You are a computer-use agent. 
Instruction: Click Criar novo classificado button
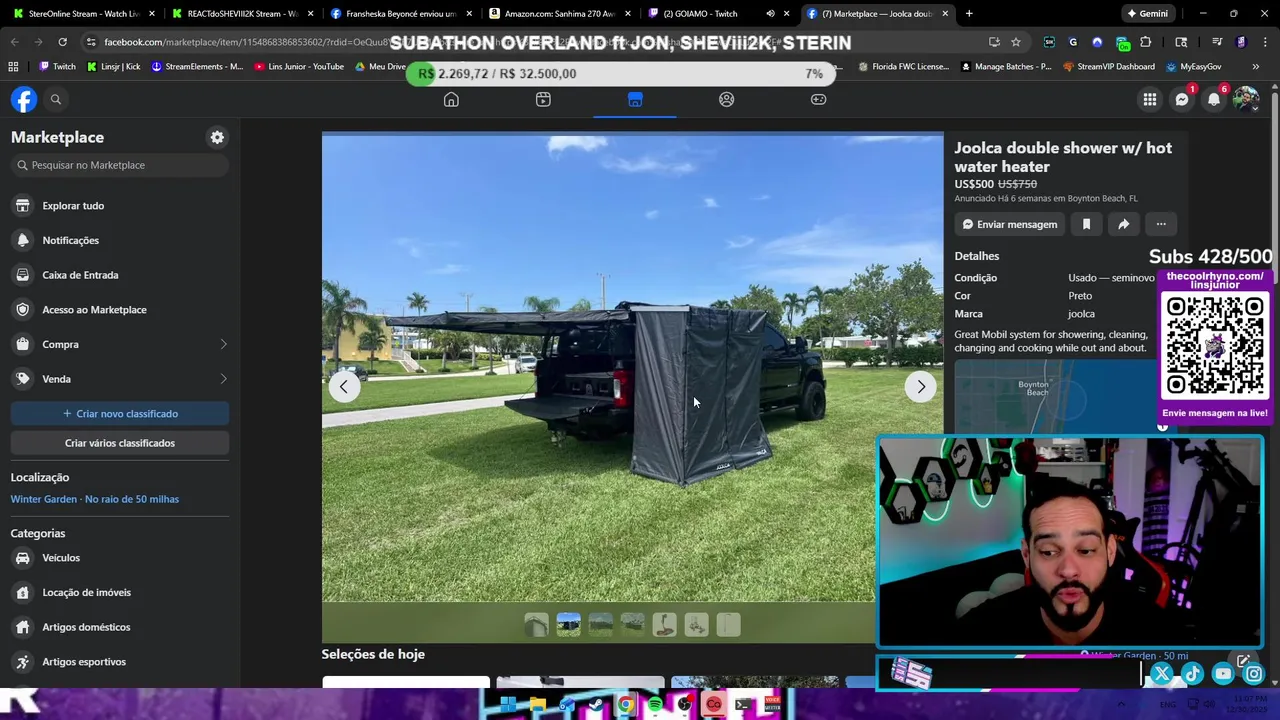[x=120, y=413]
